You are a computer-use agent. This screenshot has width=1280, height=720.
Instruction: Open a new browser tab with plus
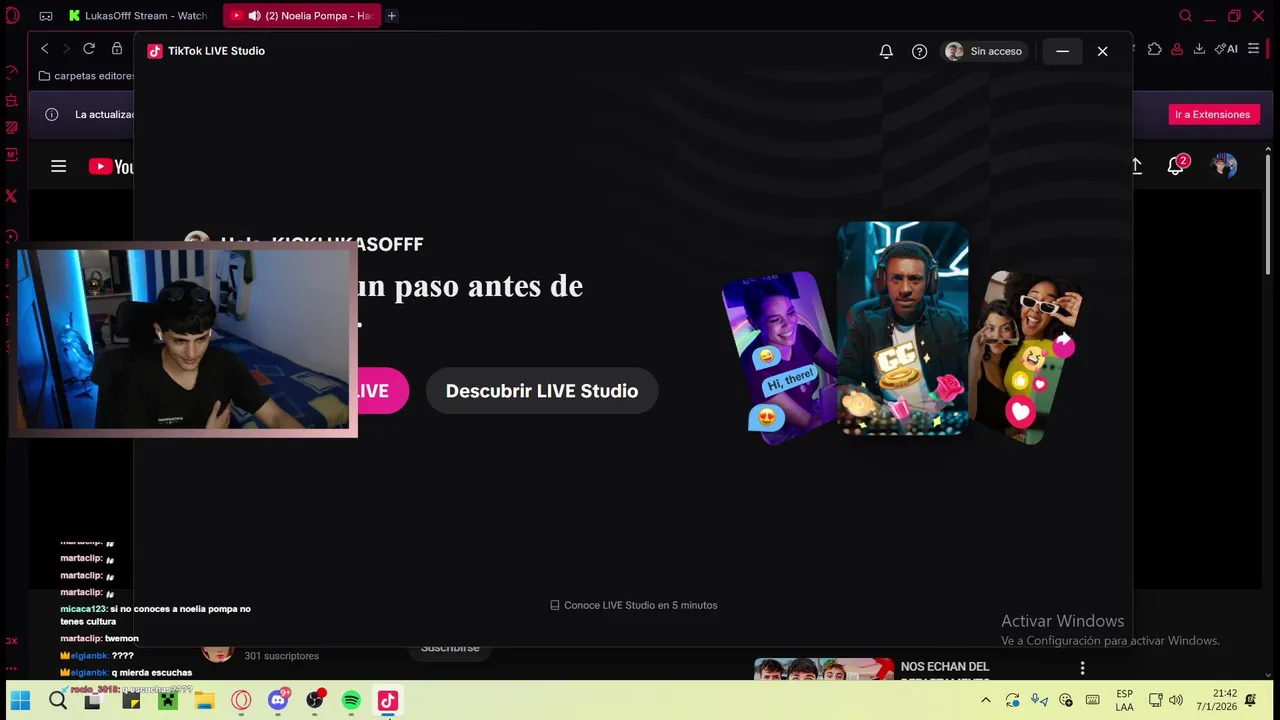click(392, 16)
